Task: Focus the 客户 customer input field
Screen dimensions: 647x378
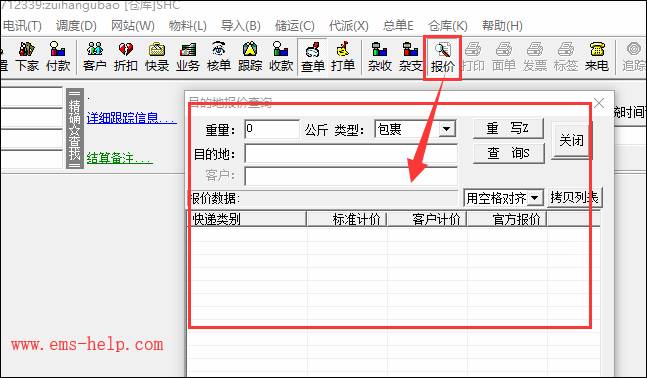Action: [x=351, y=176]
